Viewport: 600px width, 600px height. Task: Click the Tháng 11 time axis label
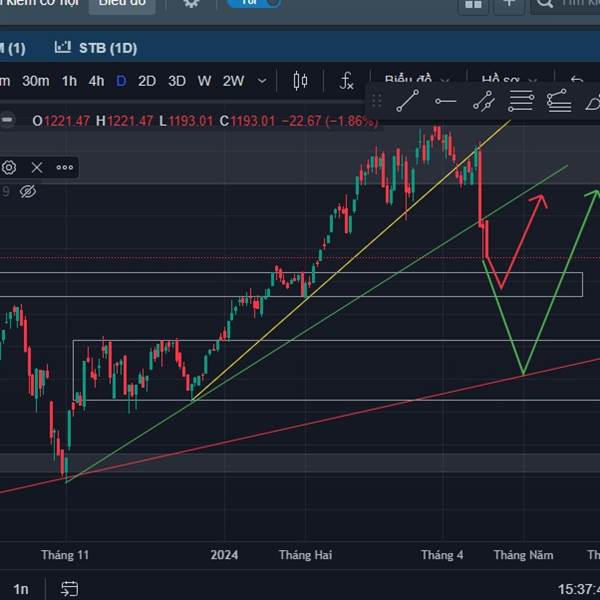point(65,555)
